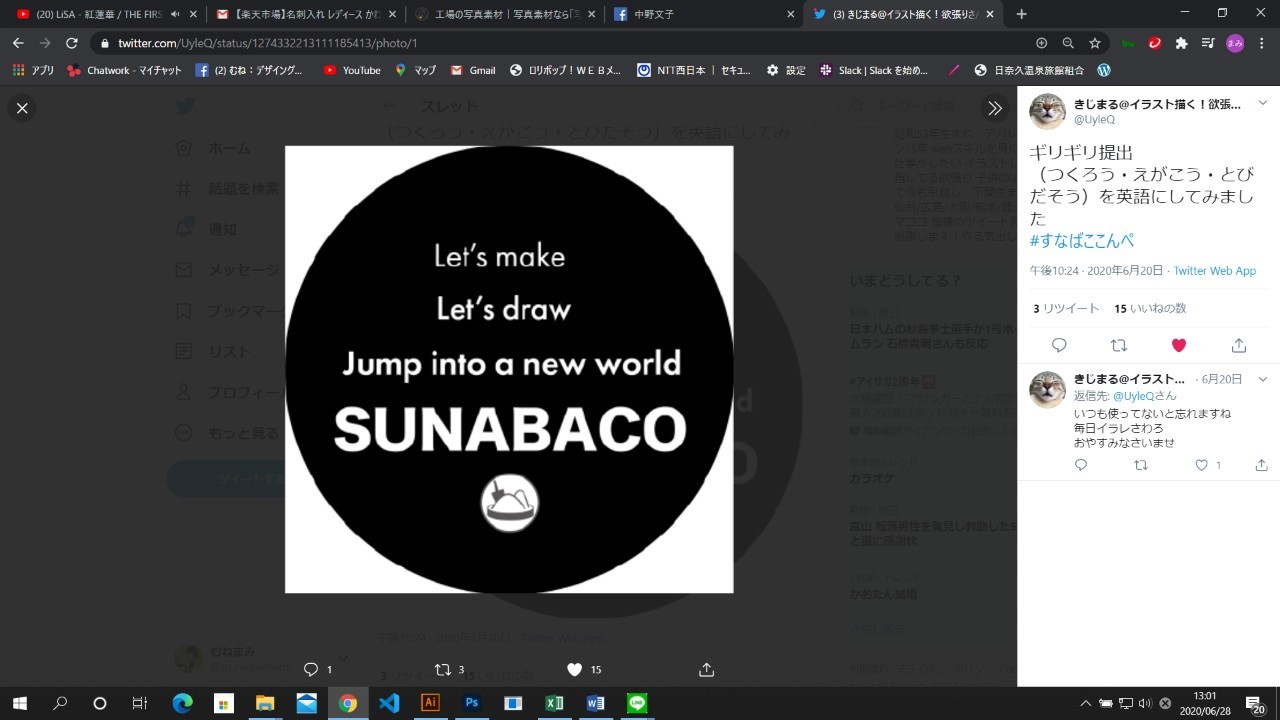View the 15 いいねの数 list

pos(1150,309)
